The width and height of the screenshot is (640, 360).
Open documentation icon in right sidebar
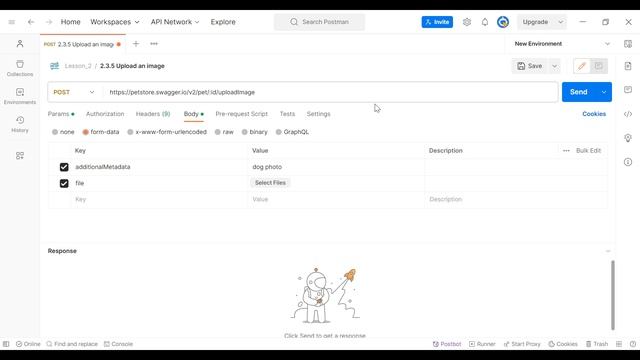tap(628, 66)
